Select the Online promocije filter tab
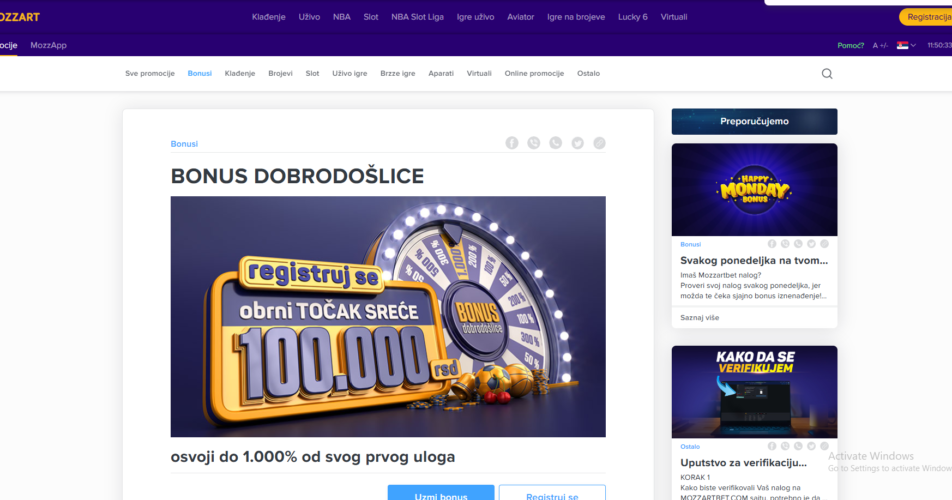This screenshot has height=500, width=952. (534, 73)
